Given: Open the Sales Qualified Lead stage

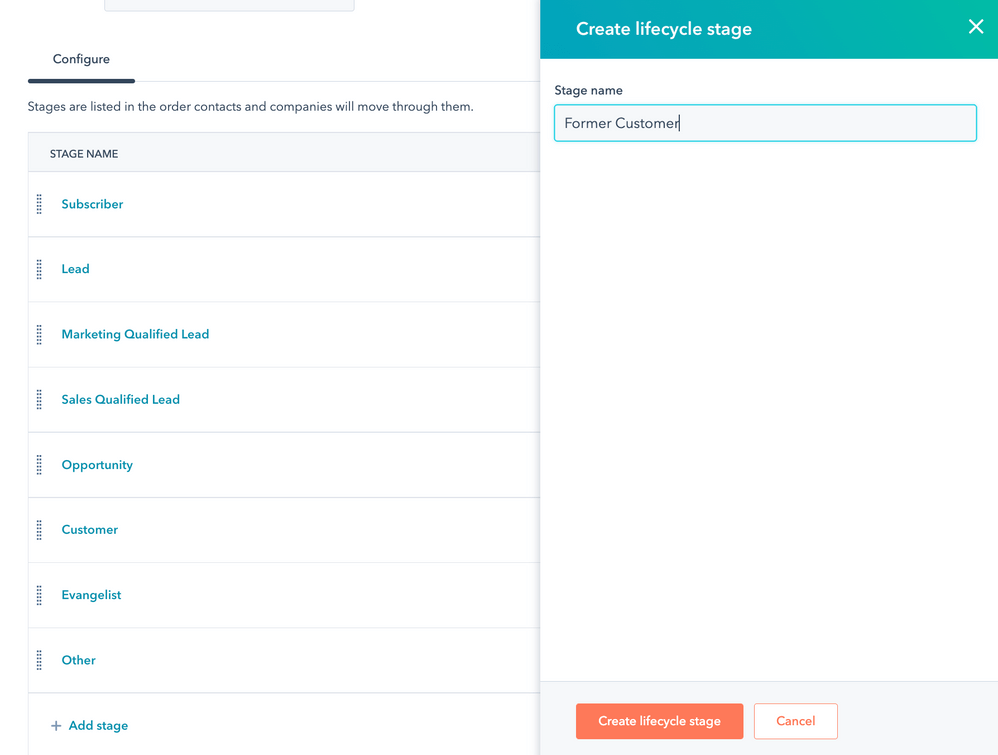Looking at the screenshot, I should coord(120,400).
